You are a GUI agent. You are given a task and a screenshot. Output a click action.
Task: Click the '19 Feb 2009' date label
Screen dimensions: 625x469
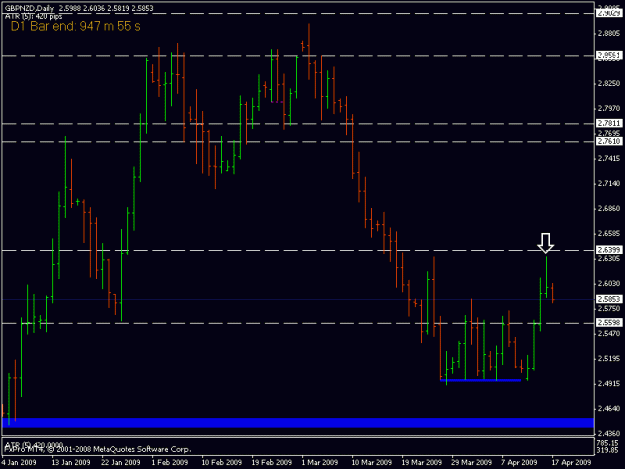pos(272,462)
